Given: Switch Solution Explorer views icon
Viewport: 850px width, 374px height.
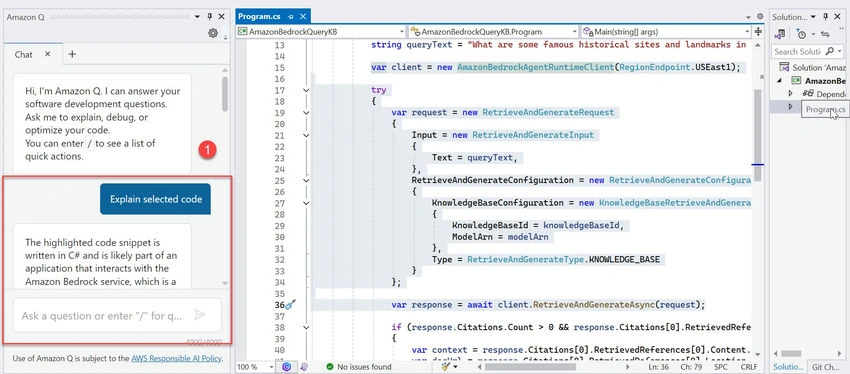Looking at the screenshot, I should click(x=780, y=34).
